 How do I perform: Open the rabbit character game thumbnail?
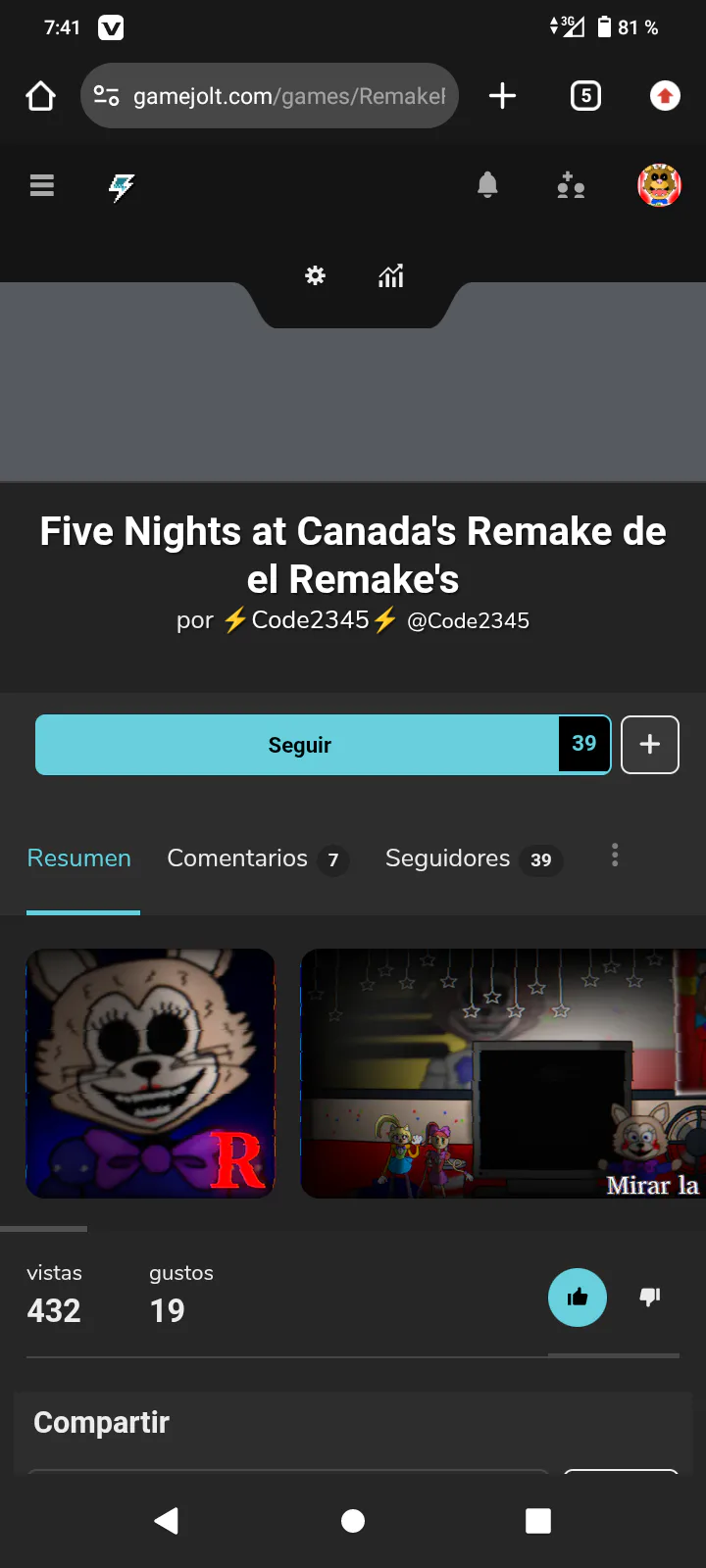pyautogui.click(x=150, y=1073)
